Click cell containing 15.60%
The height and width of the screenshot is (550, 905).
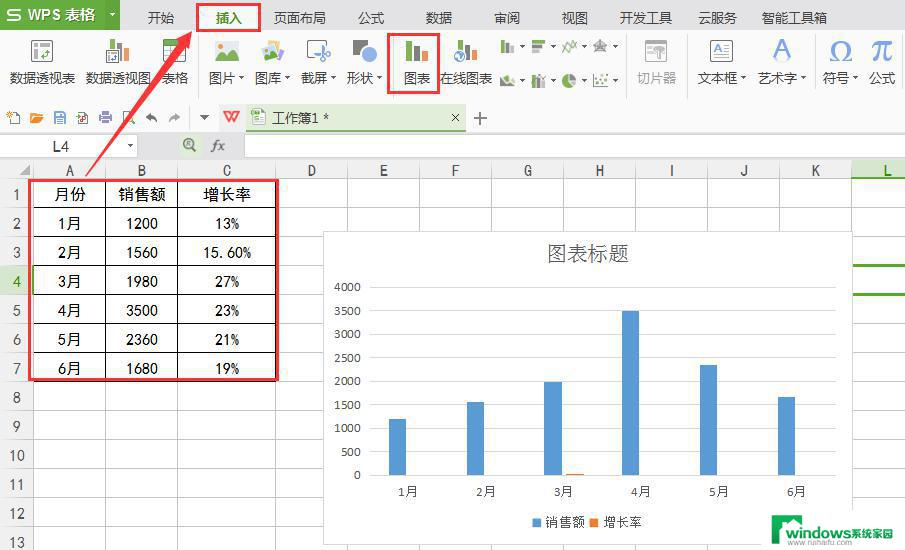click(x=227, y=252)
